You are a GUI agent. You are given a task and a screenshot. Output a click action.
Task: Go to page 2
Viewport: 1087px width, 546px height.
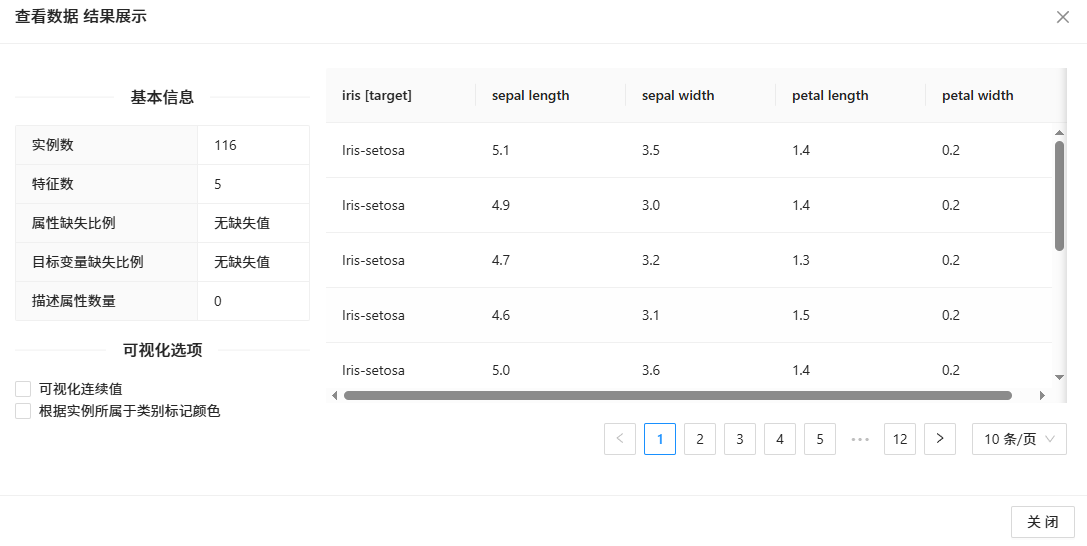click(x=700, y=439)
